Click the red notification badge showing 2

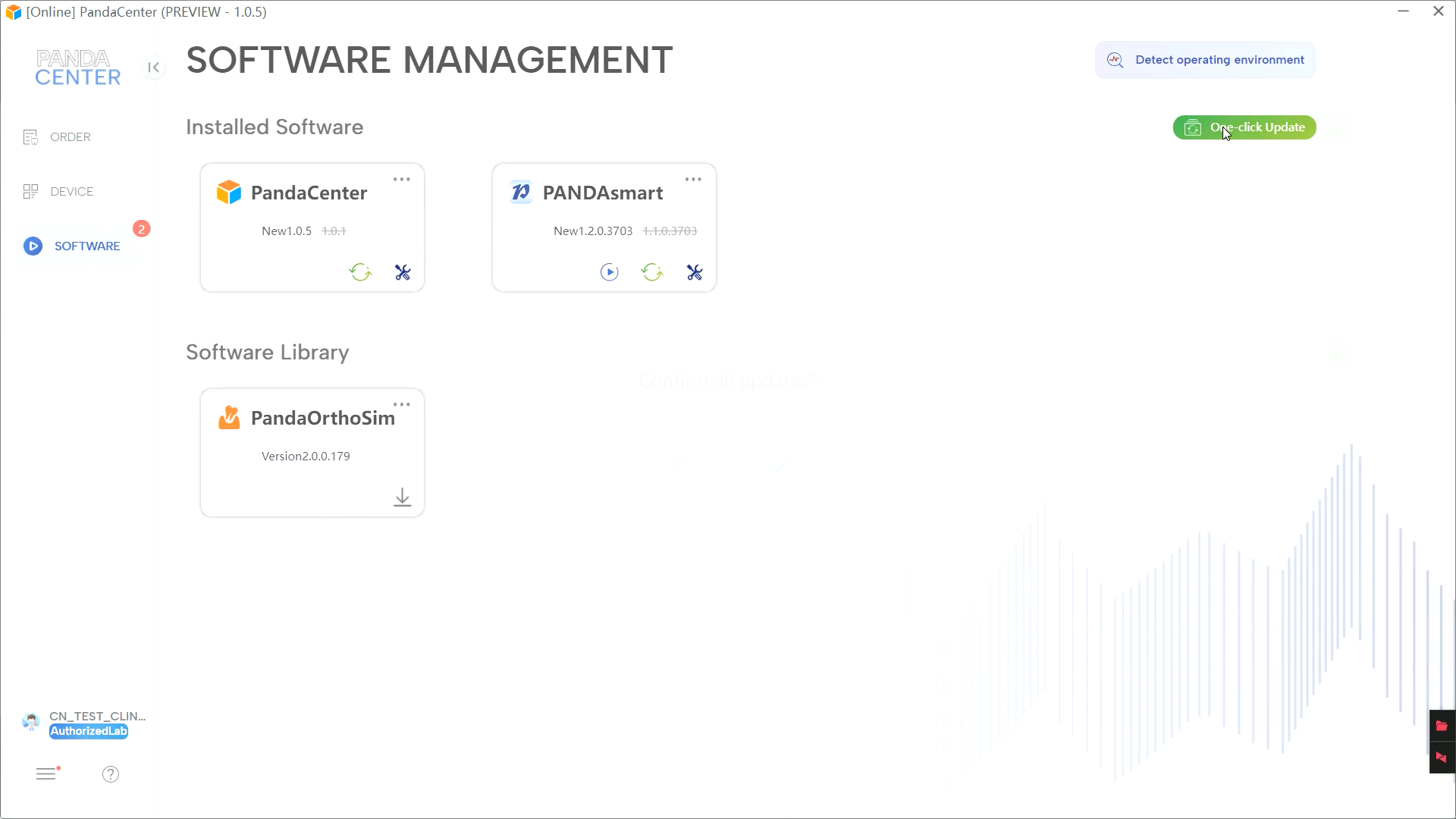tap(142, 229)
